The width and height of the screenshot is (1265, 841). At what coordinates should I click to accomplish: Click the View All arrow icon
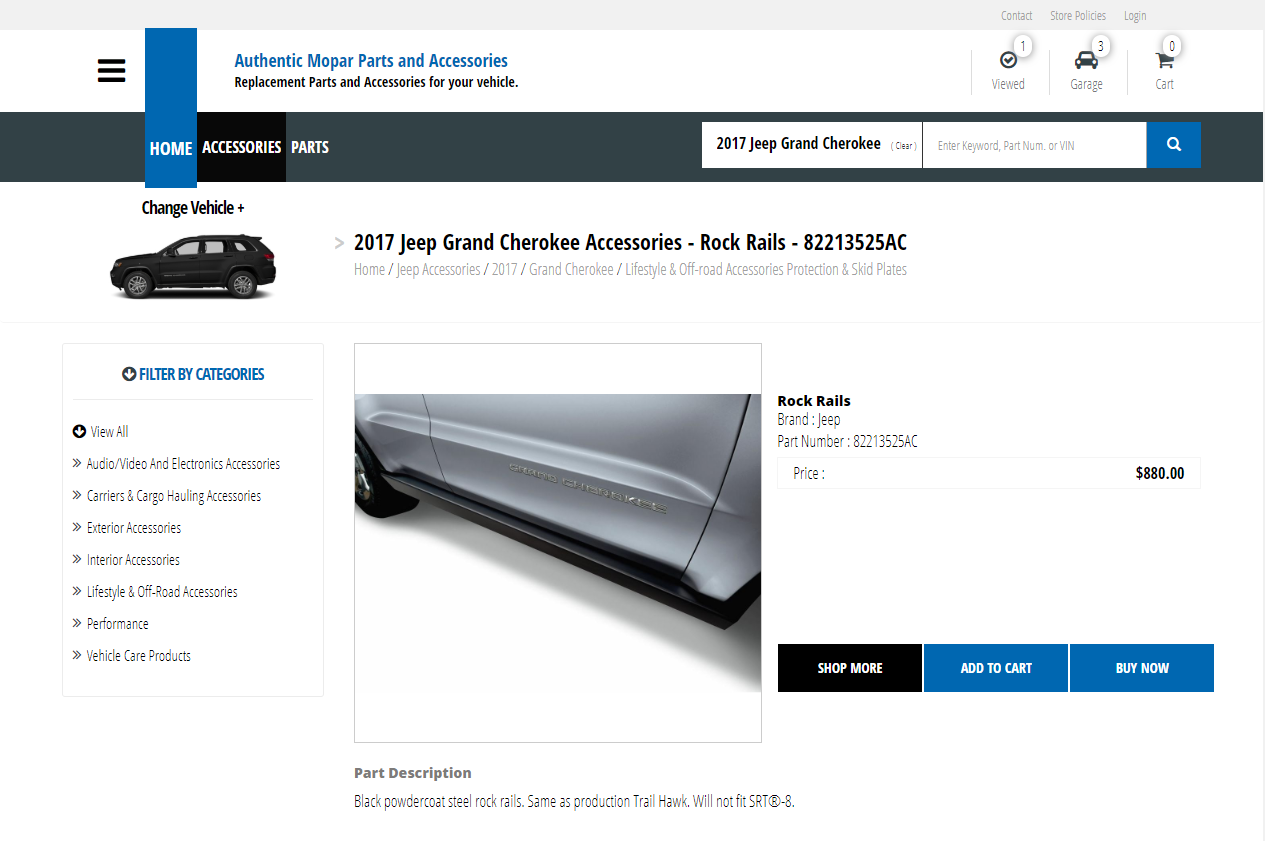(80, 432)
